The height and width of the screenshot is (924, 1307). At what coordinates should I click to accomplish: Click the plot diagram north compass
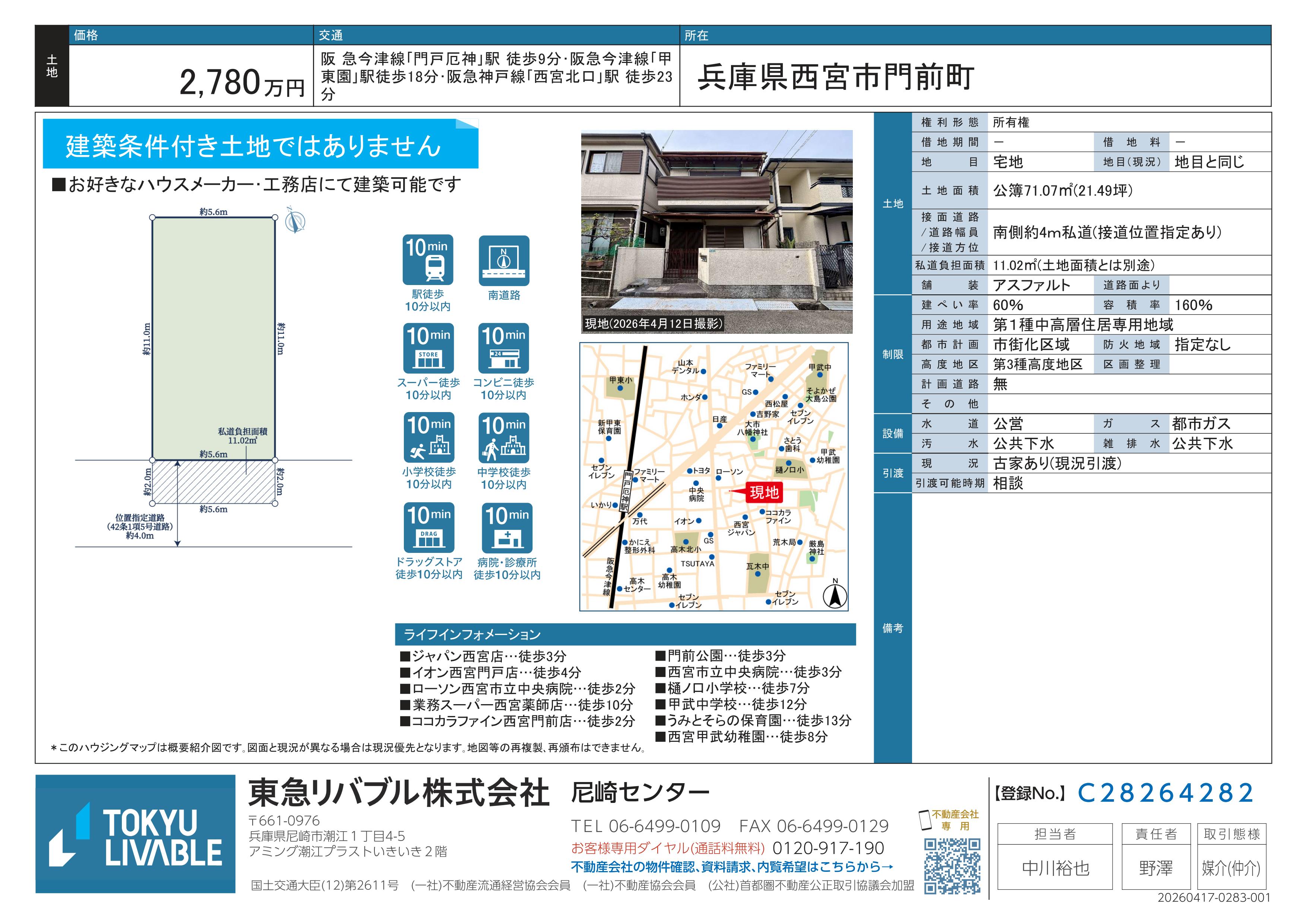pos(295,221)
